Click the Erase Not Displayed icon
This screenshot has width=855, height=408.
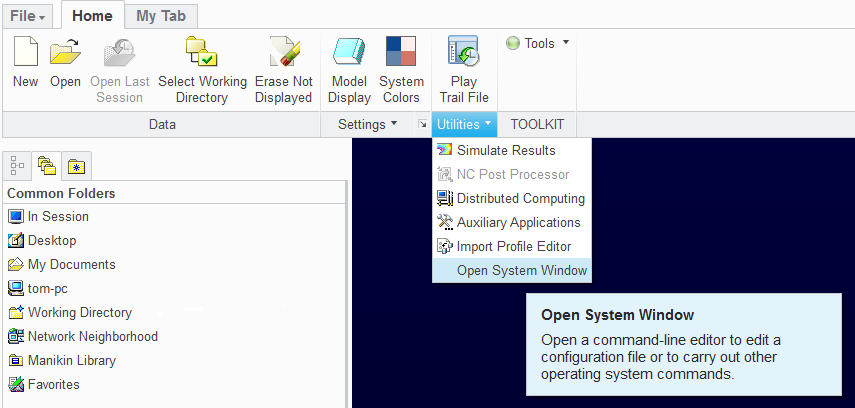pos(285,51)
